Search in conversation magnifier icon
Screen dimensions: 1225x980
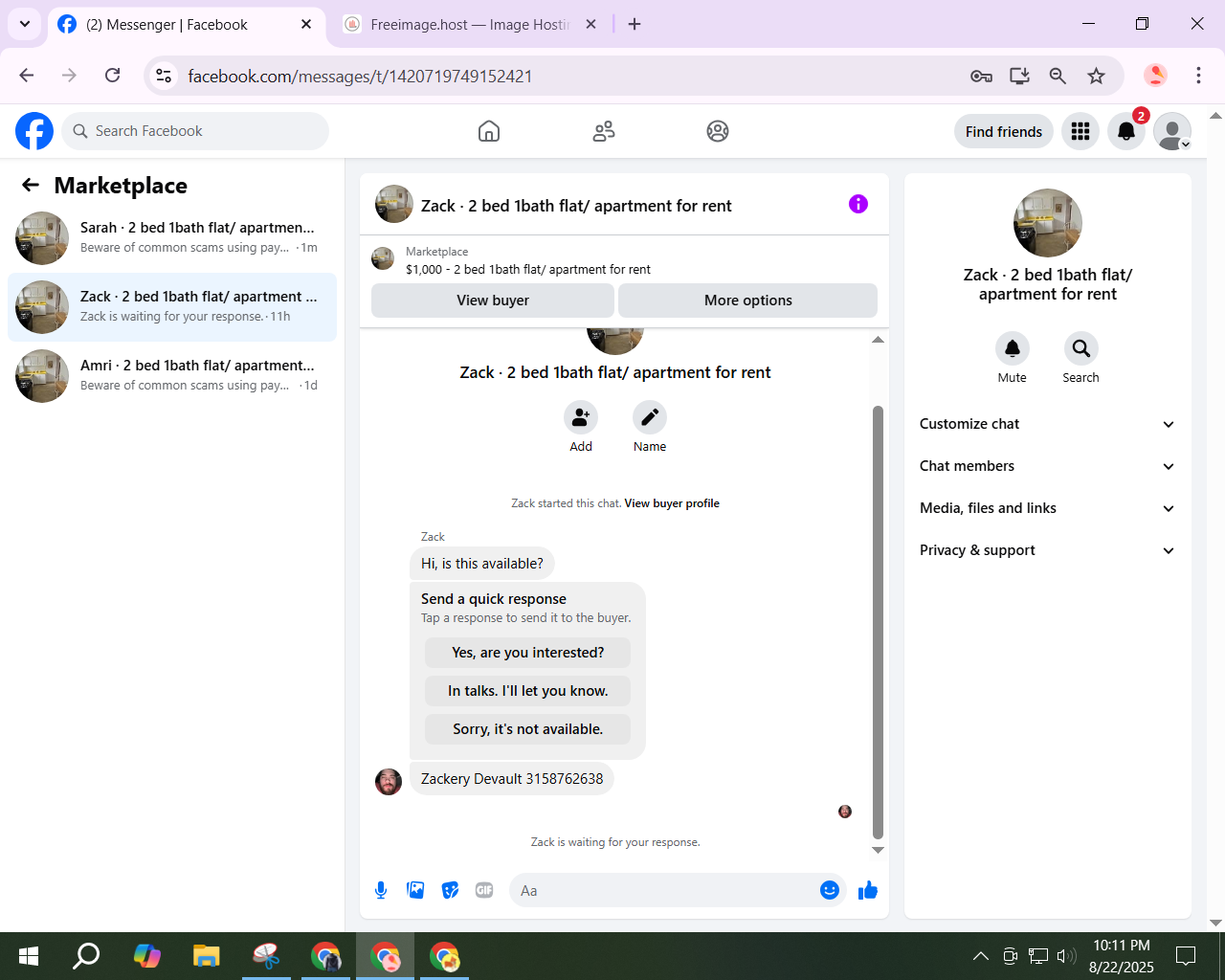pos(1081,348)
